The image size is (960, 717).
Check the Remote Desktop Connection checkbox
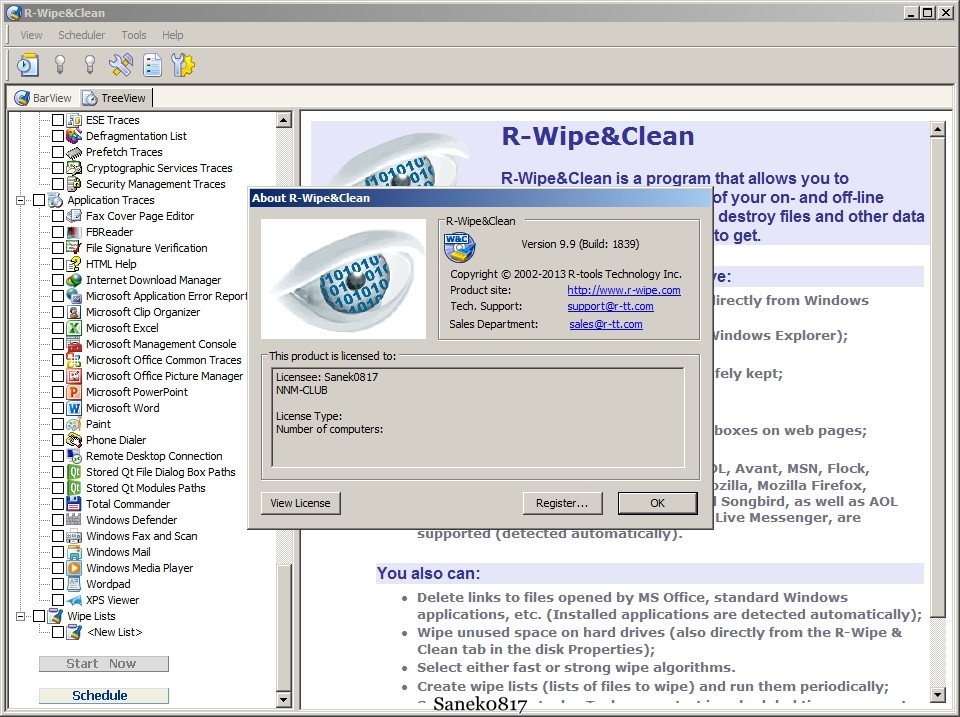tap(58, 456)
